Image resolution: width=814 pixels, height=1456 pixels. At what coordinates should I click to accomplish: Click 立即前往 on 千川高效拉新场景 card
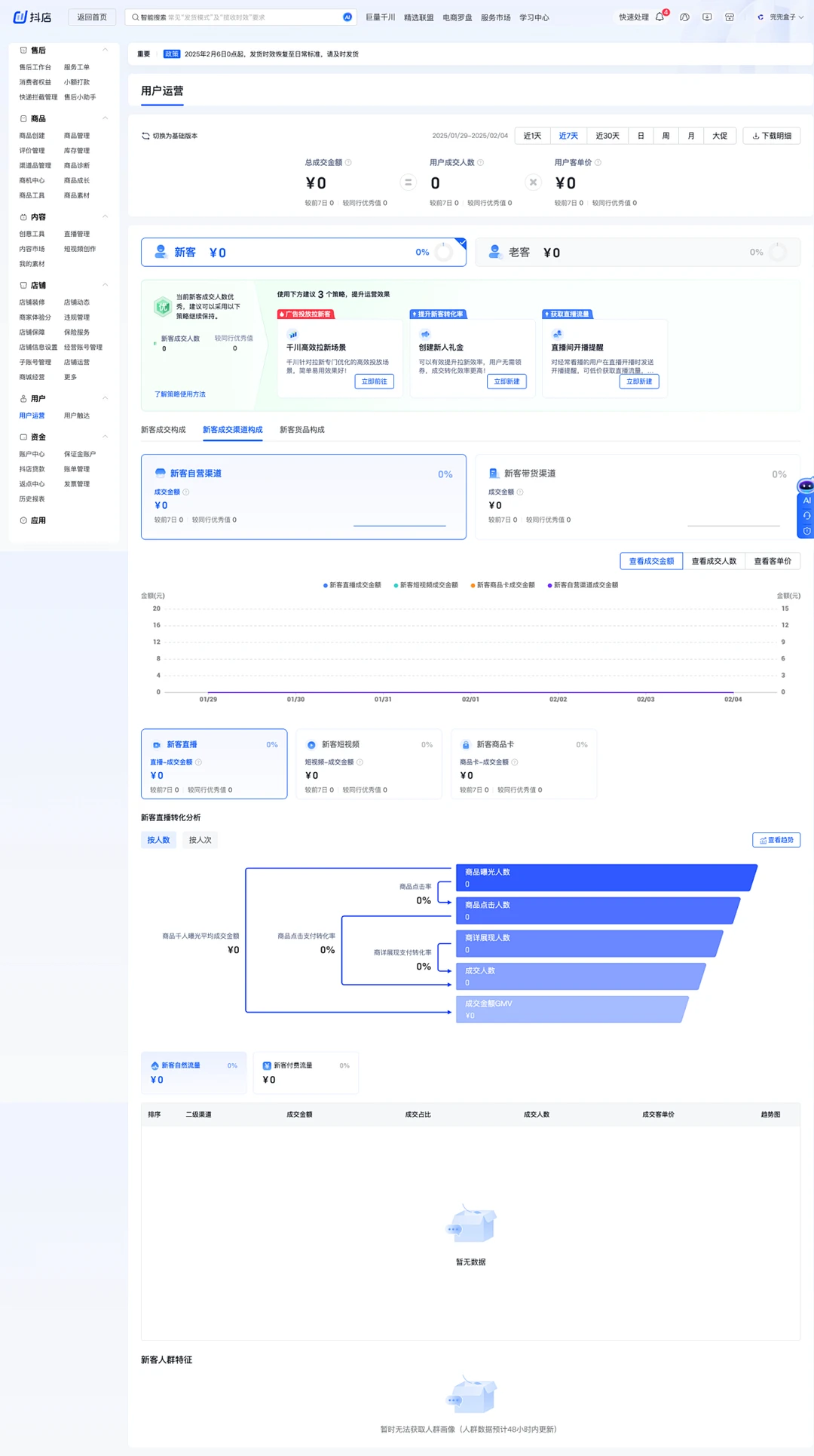[x=375, y=382]
